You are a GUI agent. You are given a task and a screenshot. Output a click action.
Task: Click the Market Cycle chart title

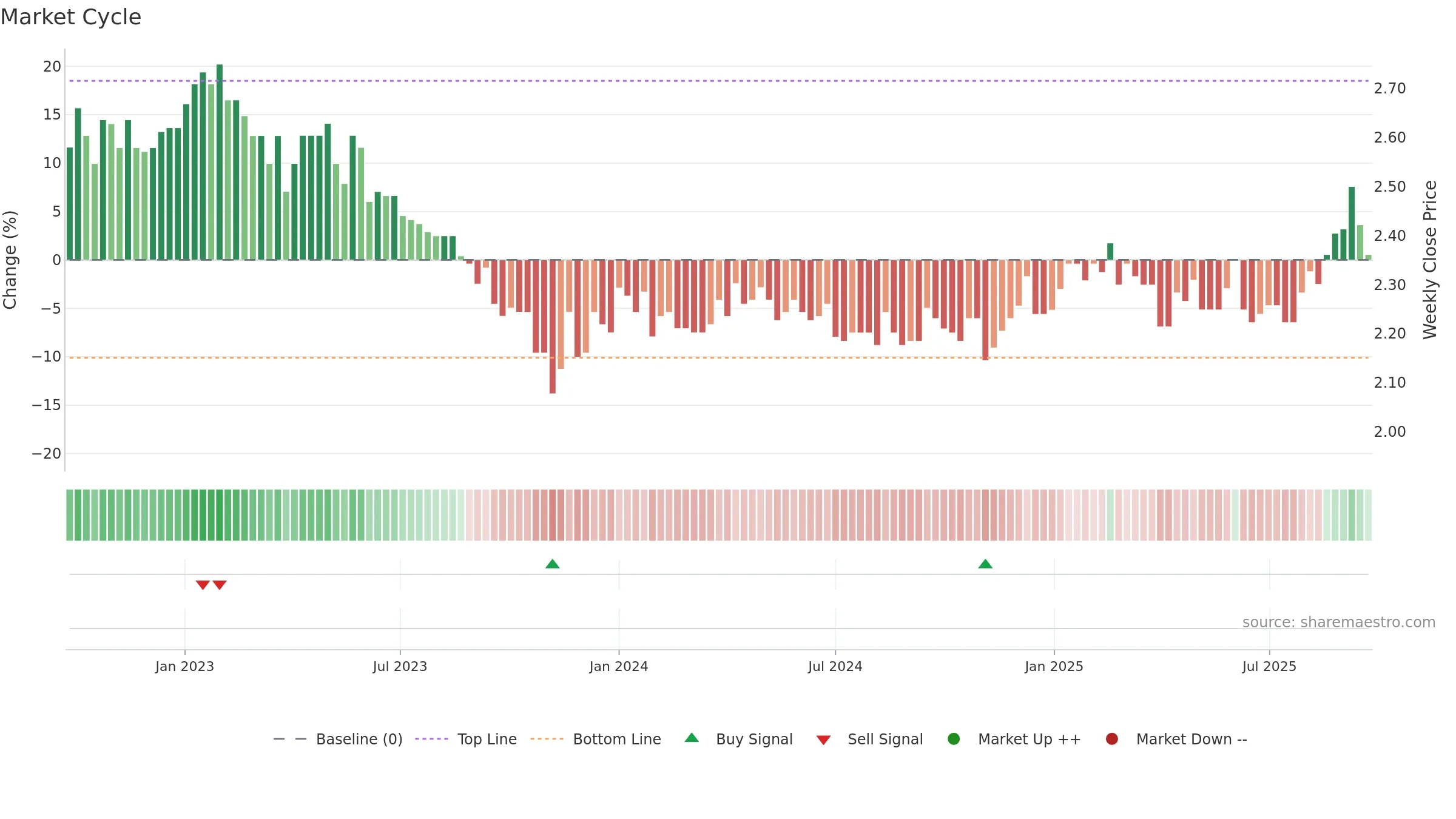click(x=71, y=17)
